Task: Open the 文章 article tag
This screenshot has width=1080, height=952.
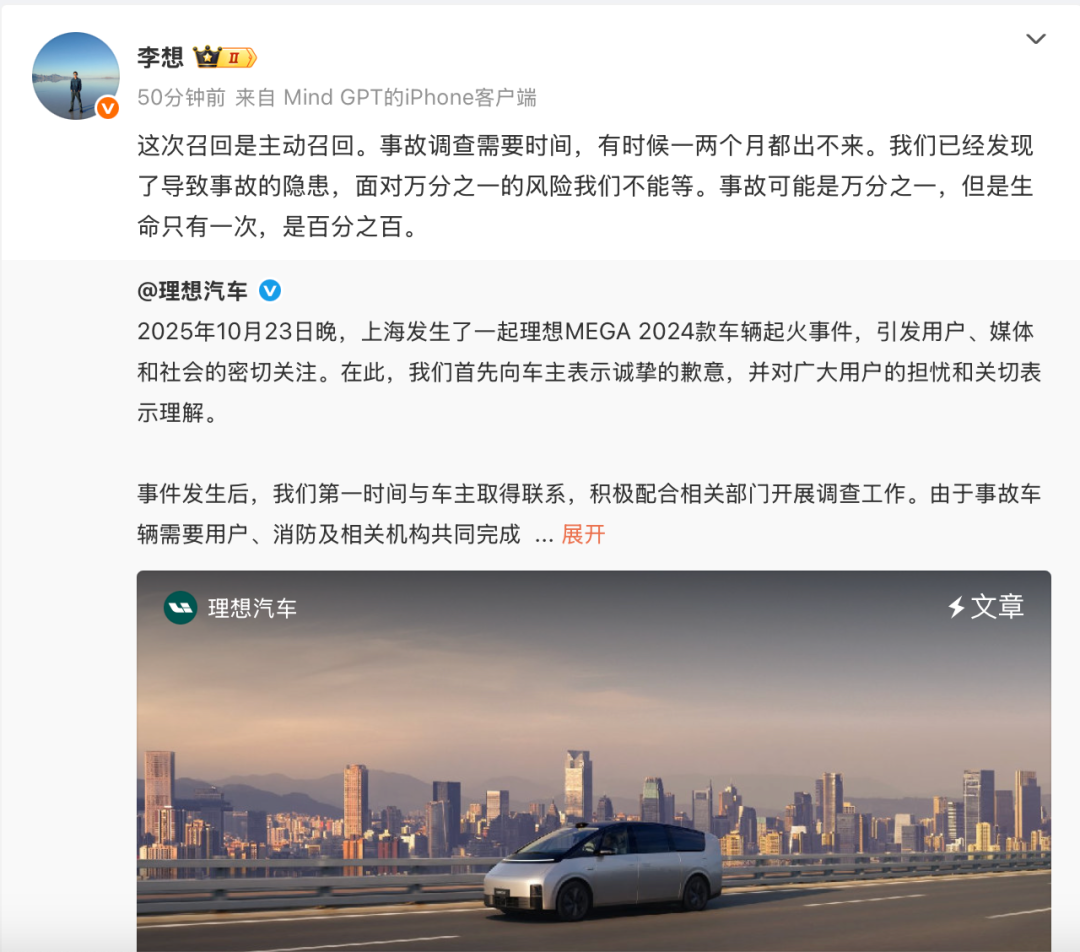Action: tap(997, 607)
